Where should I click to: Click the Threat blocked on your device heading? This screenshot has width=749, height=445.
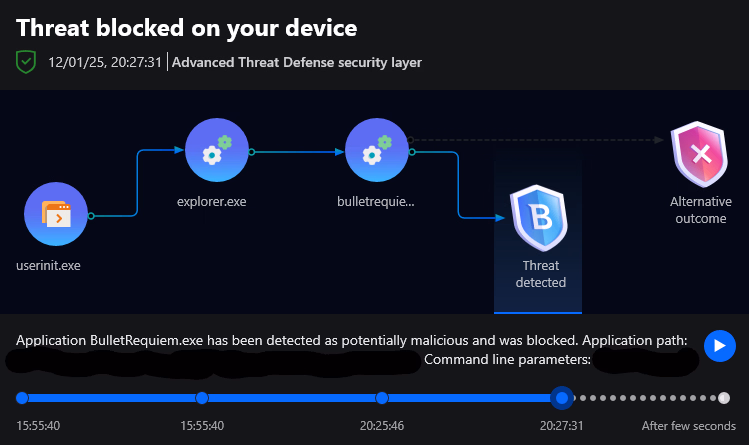coord(186,28)
